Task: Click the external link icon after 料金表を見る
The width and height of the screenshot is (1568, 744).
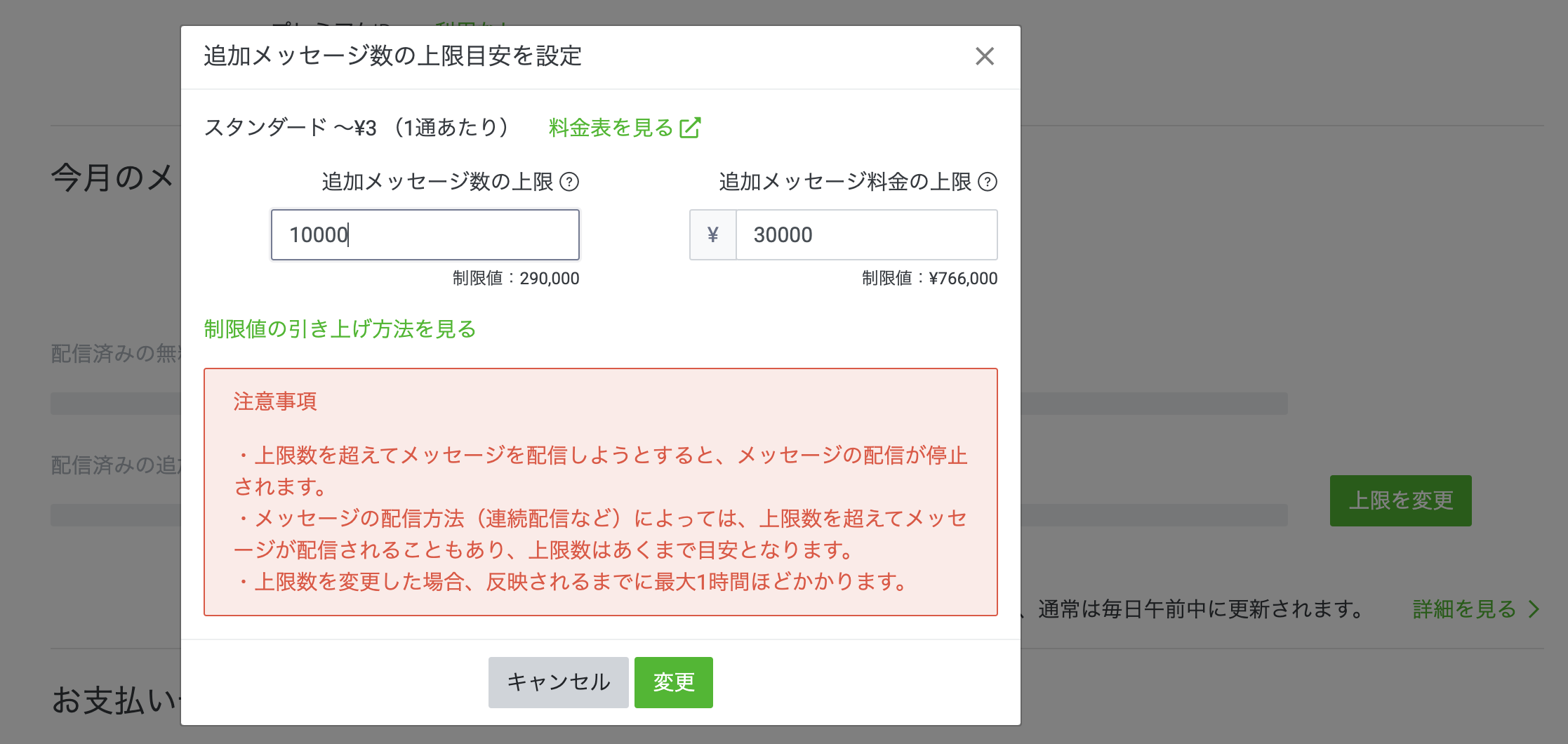Action: 690,128
